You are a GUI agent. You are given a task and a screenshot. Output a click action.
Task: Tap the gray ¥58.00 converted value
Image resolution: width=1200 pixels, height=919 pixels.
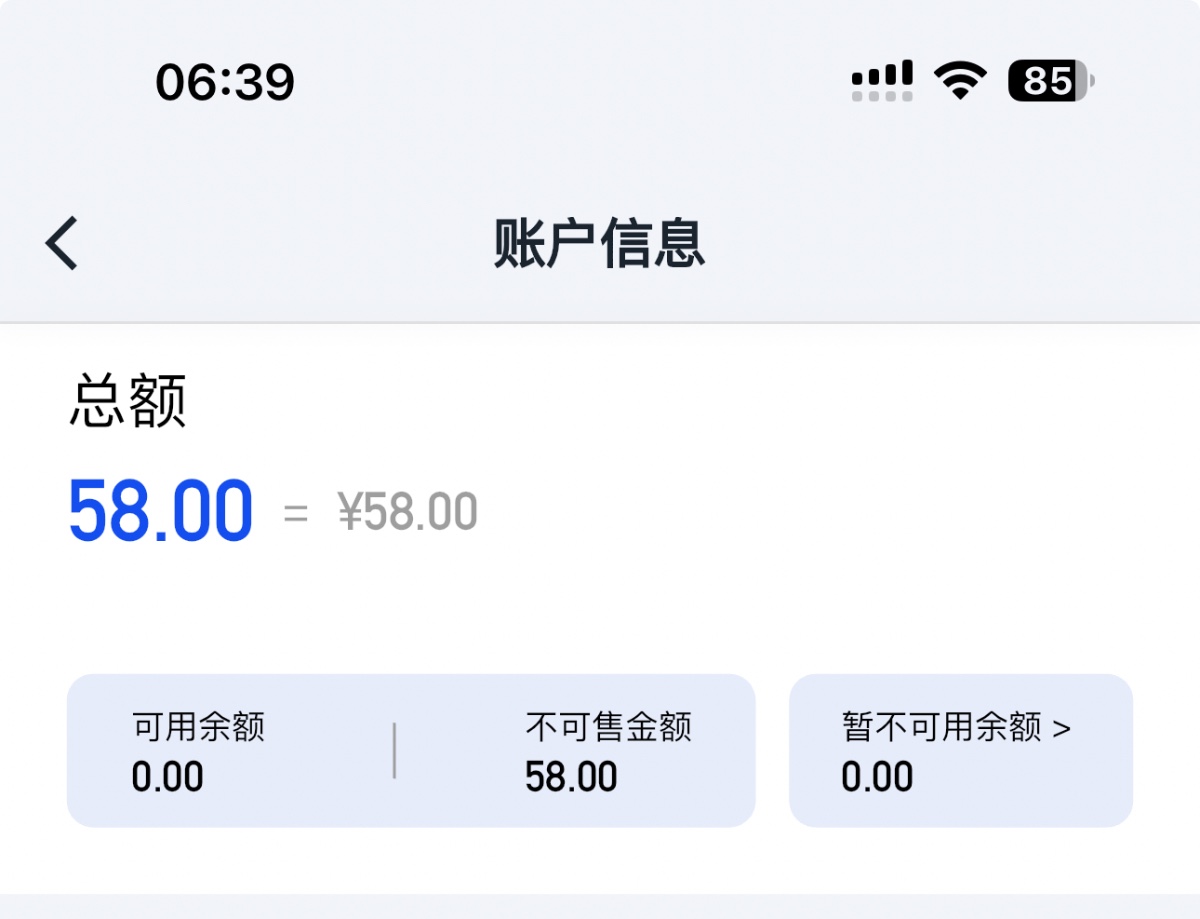pos(408,513)
